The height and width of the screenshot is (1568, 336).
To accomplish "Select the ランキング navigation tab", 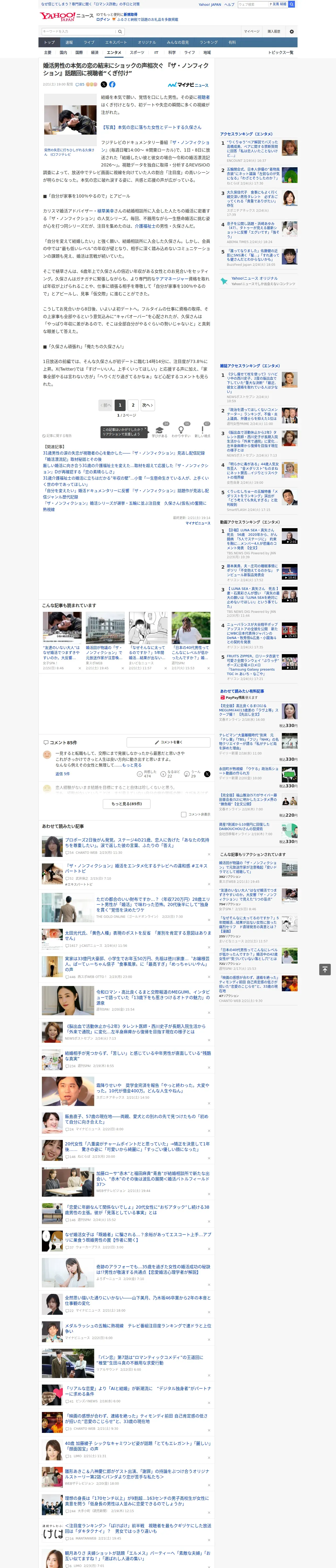I will pos(209,43).
